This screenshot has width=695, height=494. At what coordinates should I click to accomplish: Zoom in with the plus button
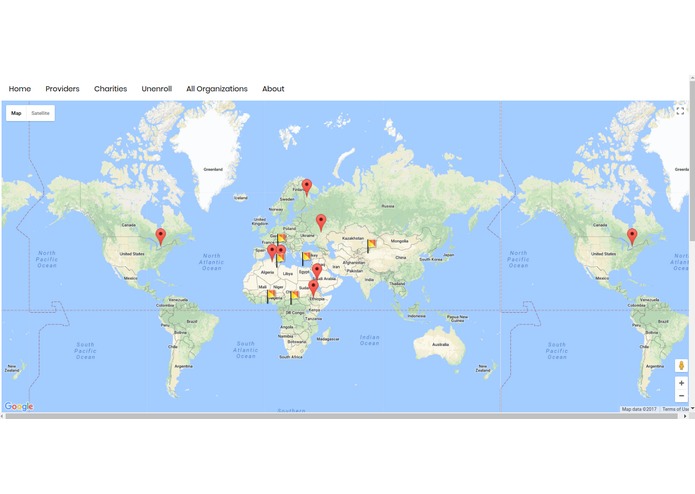(x=681, y=383)
